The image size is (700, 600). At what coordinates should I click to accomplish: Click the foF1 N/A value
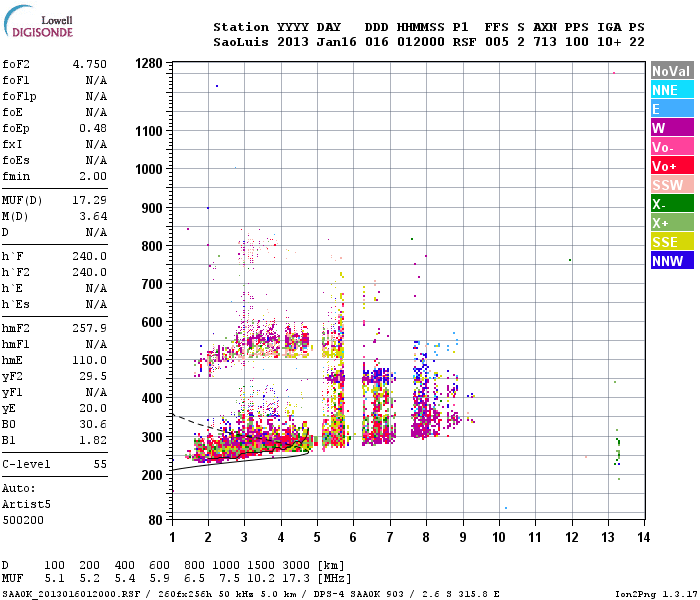coord(96,80)
